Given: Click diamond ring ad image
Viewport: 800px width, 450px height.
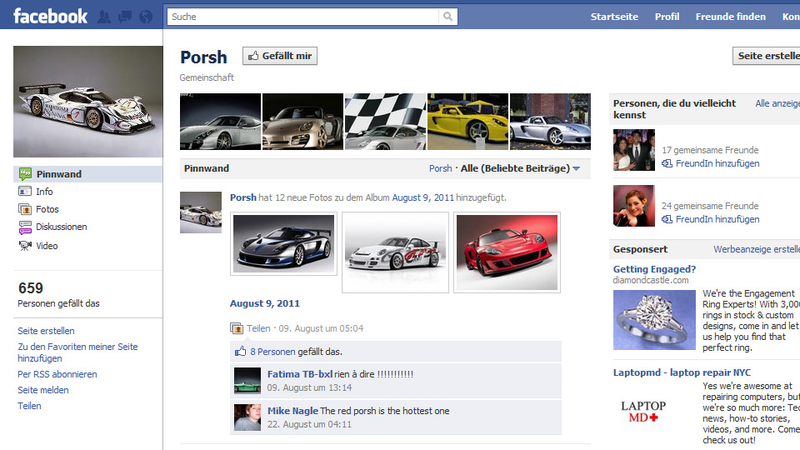Looking at the screenshot, I should coord(654,320).
